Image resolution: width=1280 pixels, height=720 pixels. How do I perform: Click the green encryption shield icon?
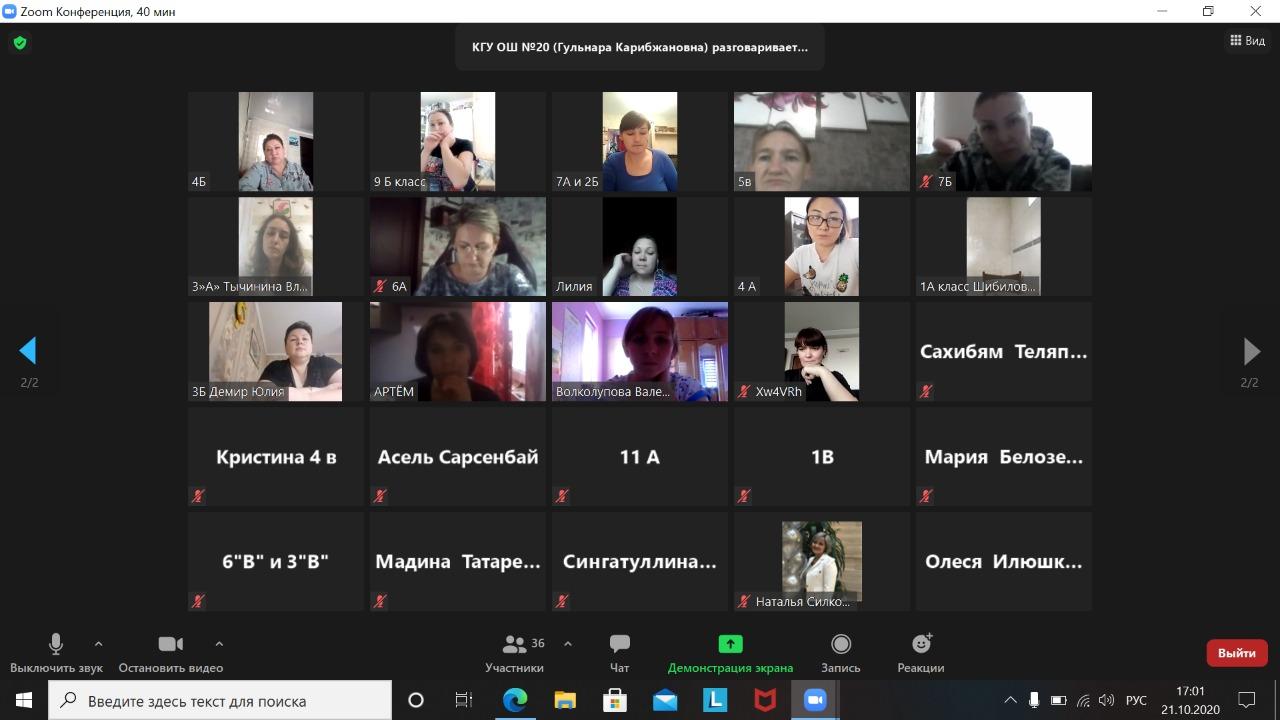click(19, 43)
